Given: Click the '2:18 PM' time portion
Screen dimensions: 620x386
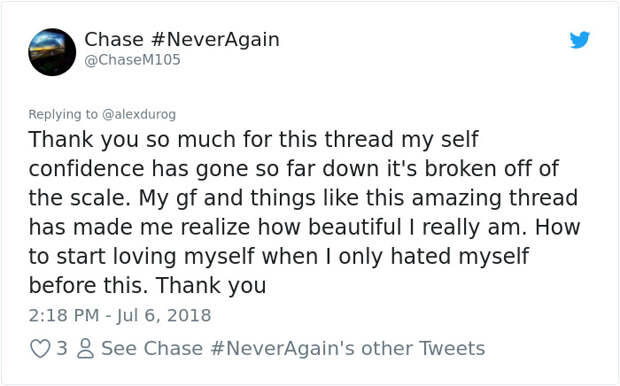Looking at the screenshot, I should click(x=64, y=316).
